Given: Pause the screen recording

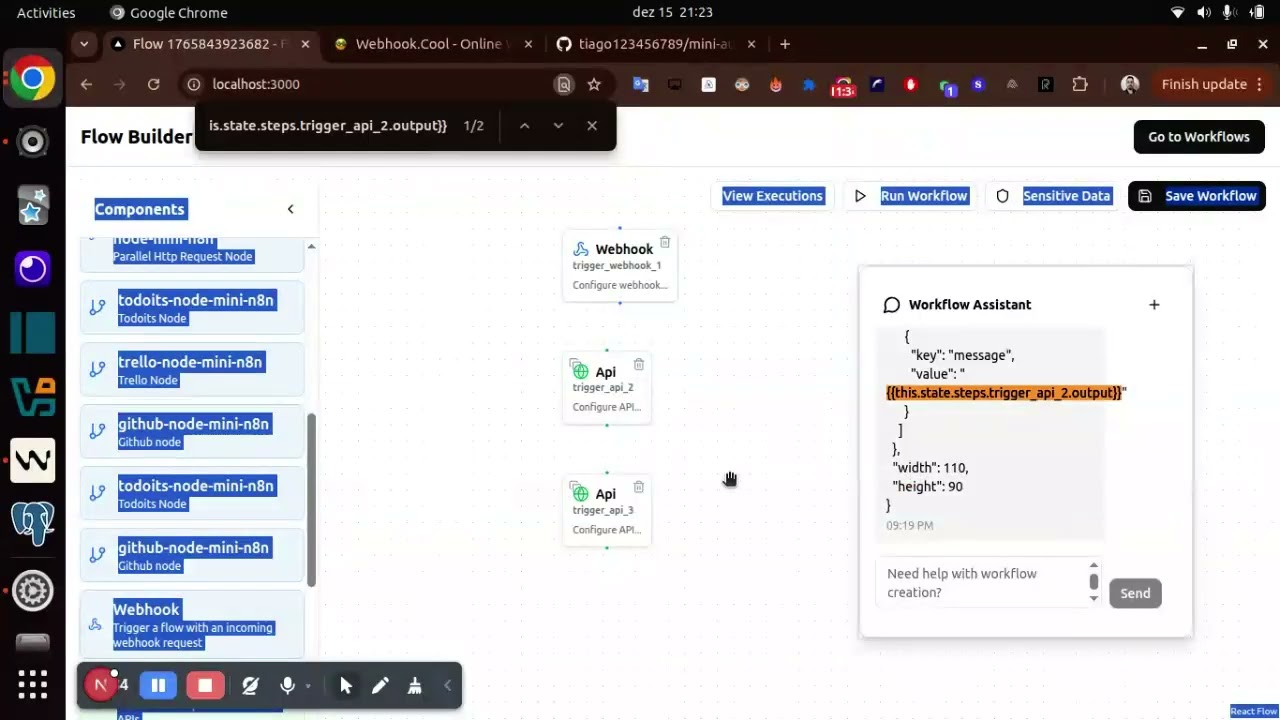Looking at the screenshot, I should coord(158,685).
